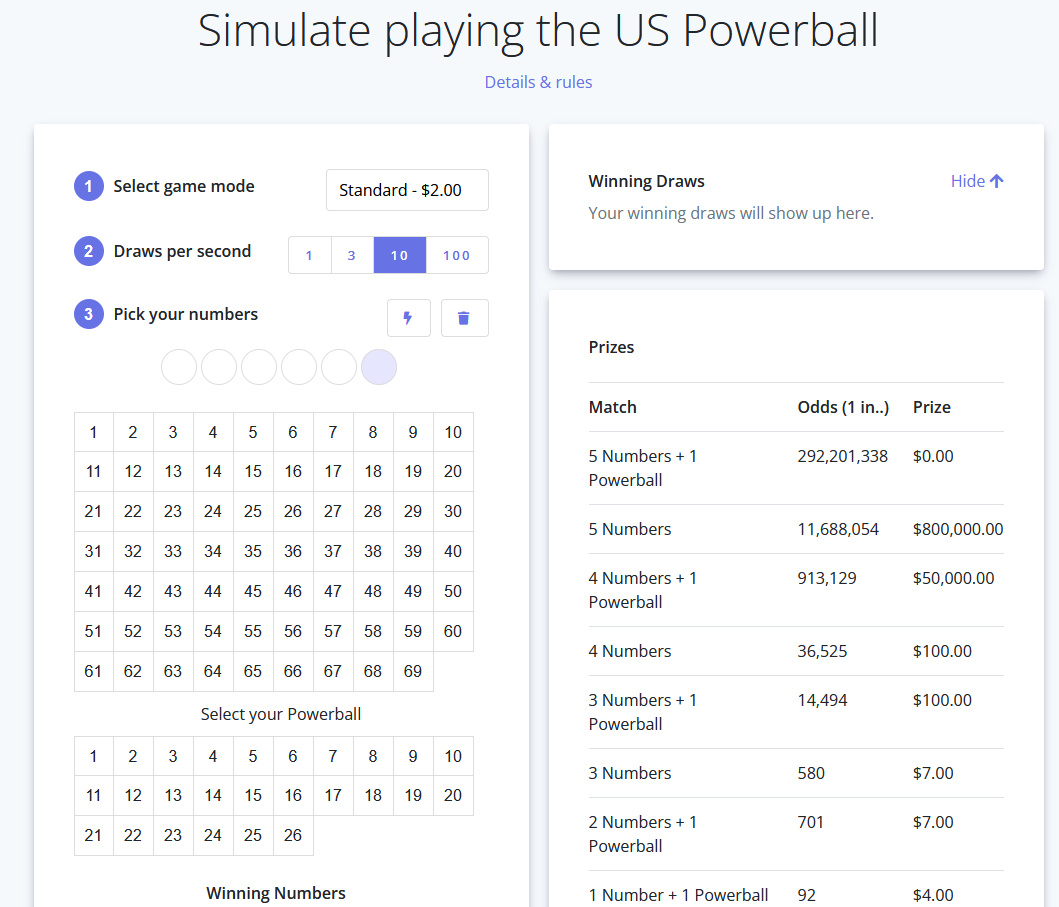This screenshot has width=1059, height=907.
Task: Set draws per second to 1
Action: click(309, 255)
